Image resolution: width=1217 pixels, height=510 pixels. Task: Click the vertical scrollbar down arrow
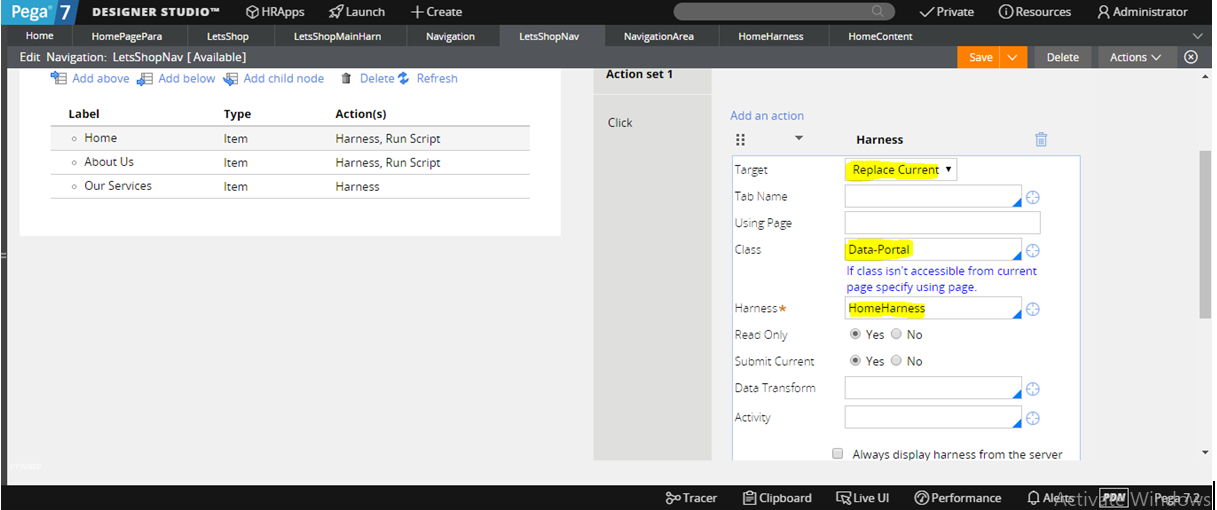point(1205,453)
